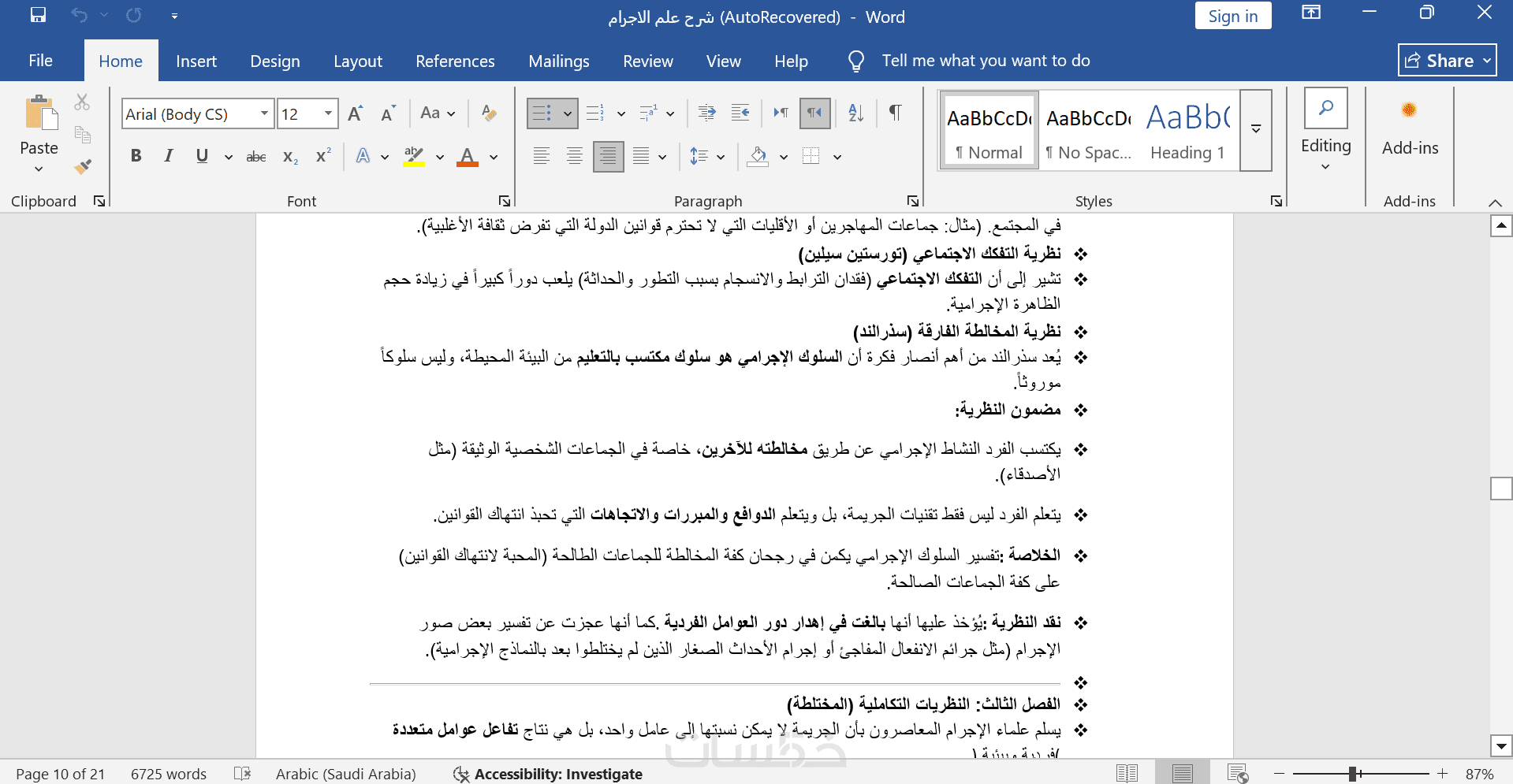Expand the Numbering dropdown arrow
Image resolution: width=1513 pixels, height=784 pixels.
coord(621,113)
